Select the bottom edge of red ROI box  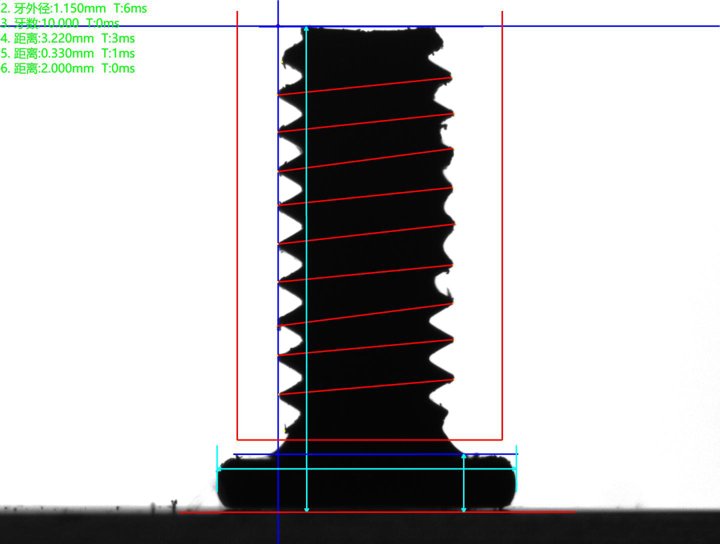(x=369, y=439)
